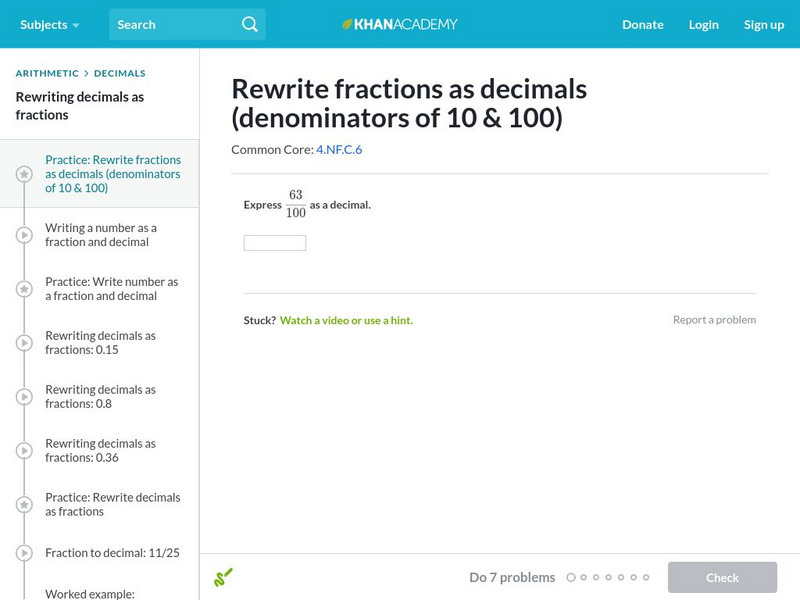The image size is (800, 600).
Task: Open the Login page
Action: pyautogui.click(x=703, y=24)
